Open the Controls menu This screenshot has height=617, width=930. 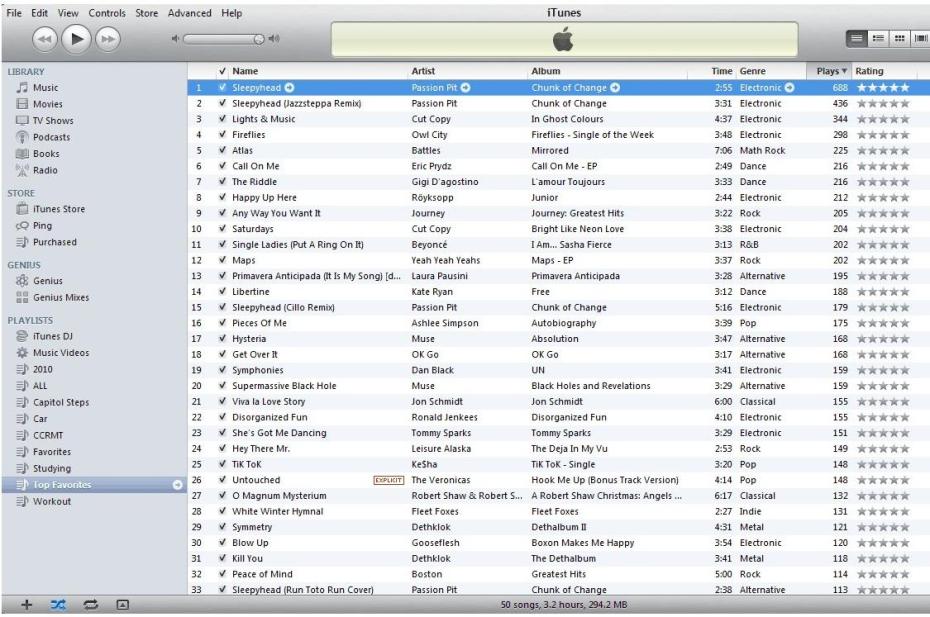[107, 13]
